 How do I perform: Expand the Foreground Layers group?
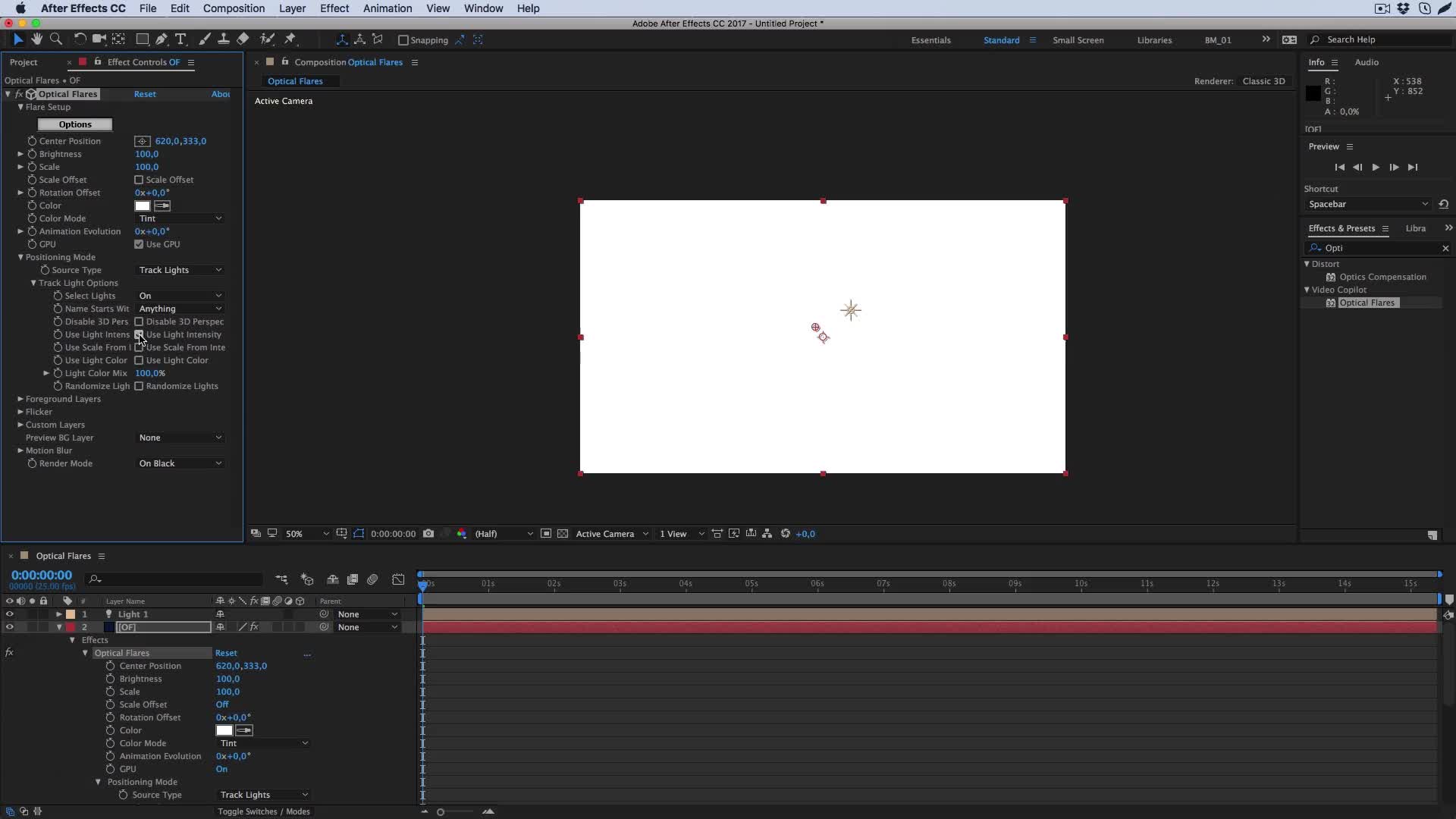pyautogui.click(x=20, y=399)
